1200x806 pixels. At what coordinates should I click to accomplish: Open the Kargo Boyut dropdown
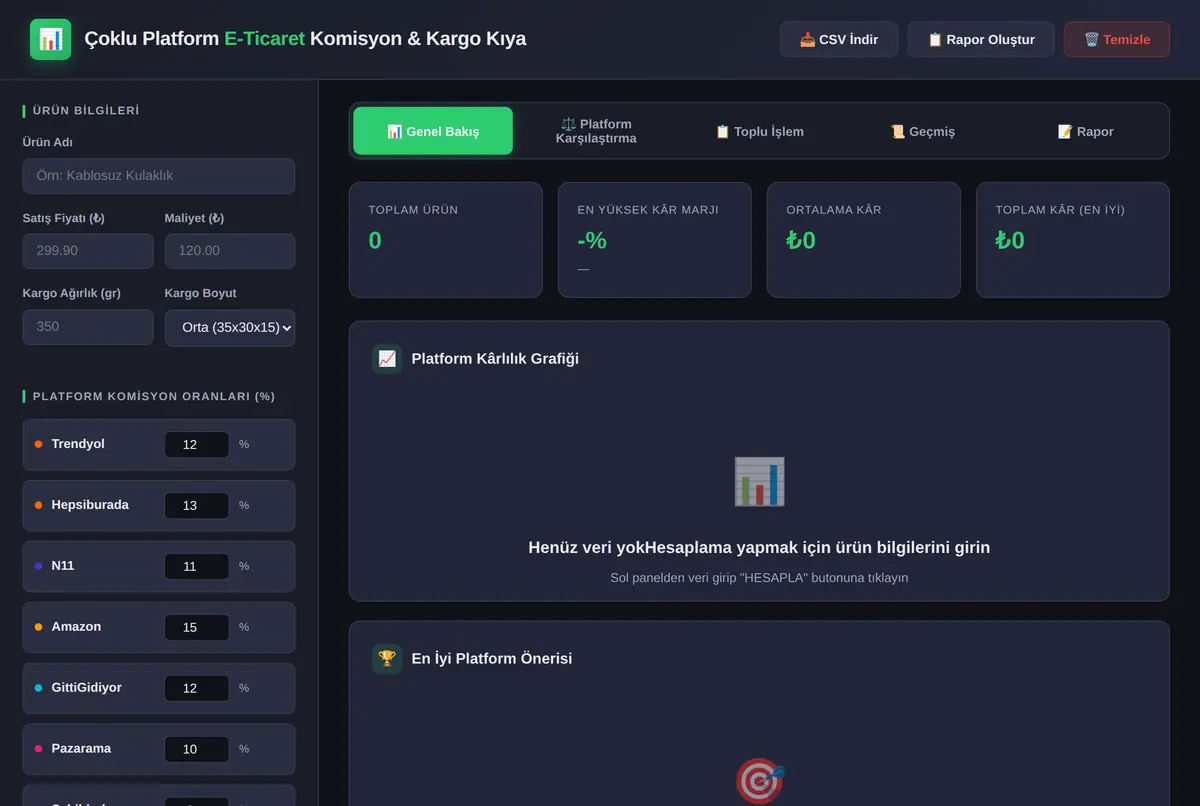click(x=230, y=327)
